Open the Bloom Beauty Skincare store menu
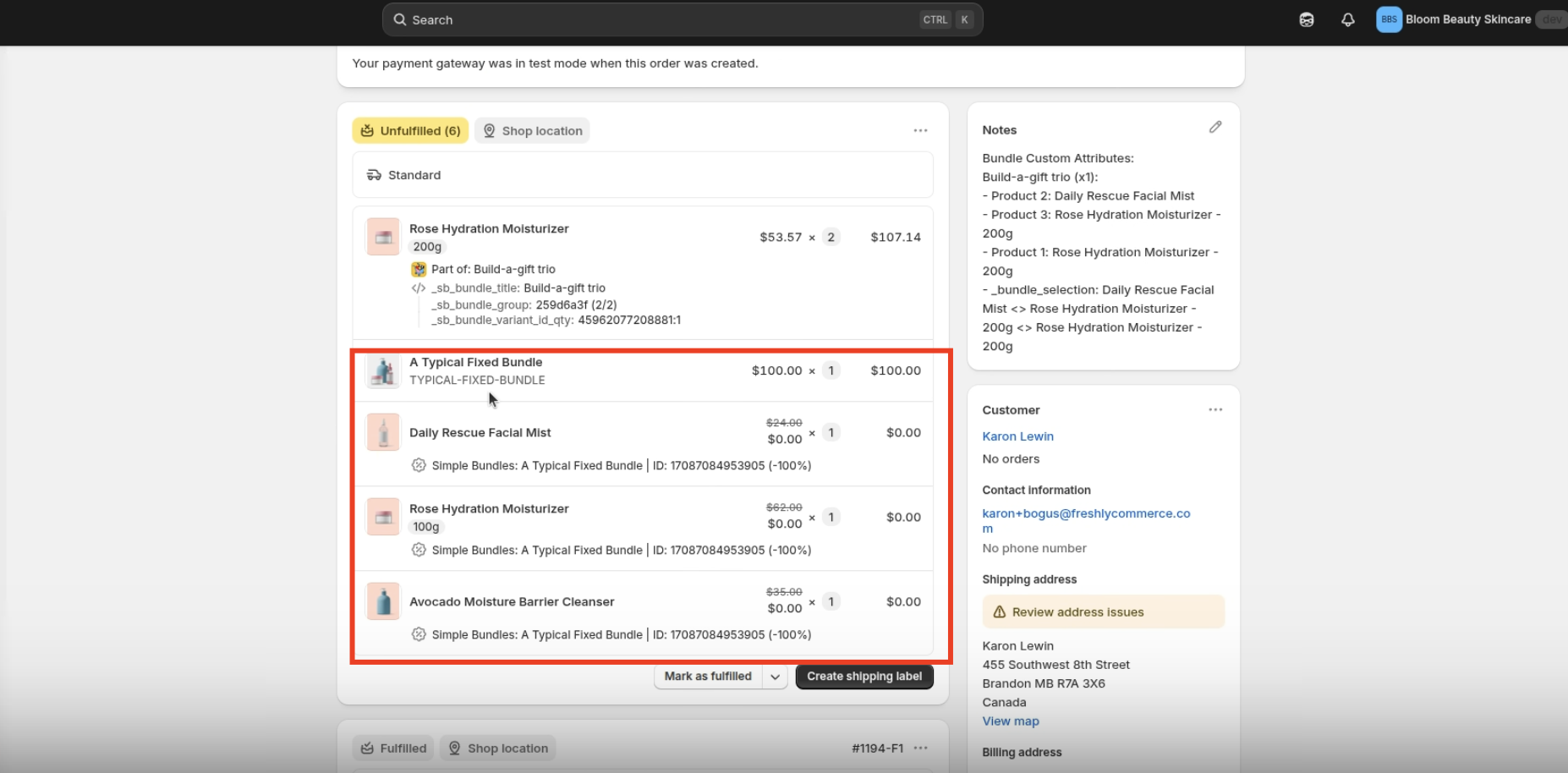 pyautogui.click(x=1468, y=19)
